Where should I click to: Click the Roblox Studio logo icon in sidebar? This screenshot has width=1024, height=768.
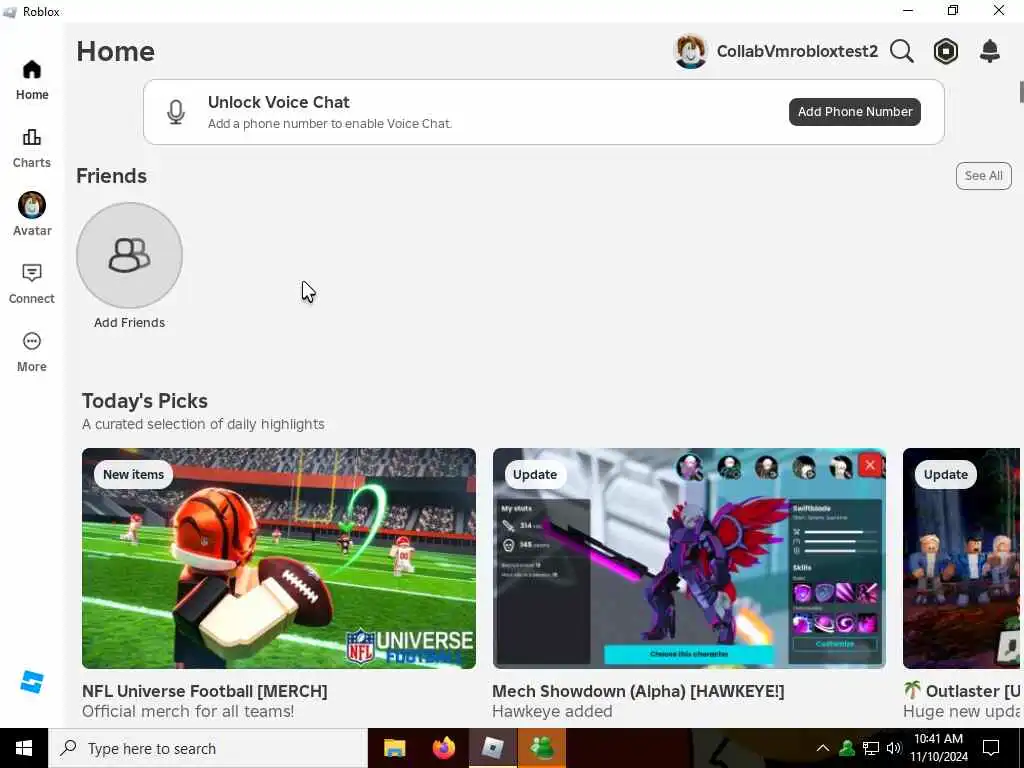pyautogui.click(x=31, y=682)
